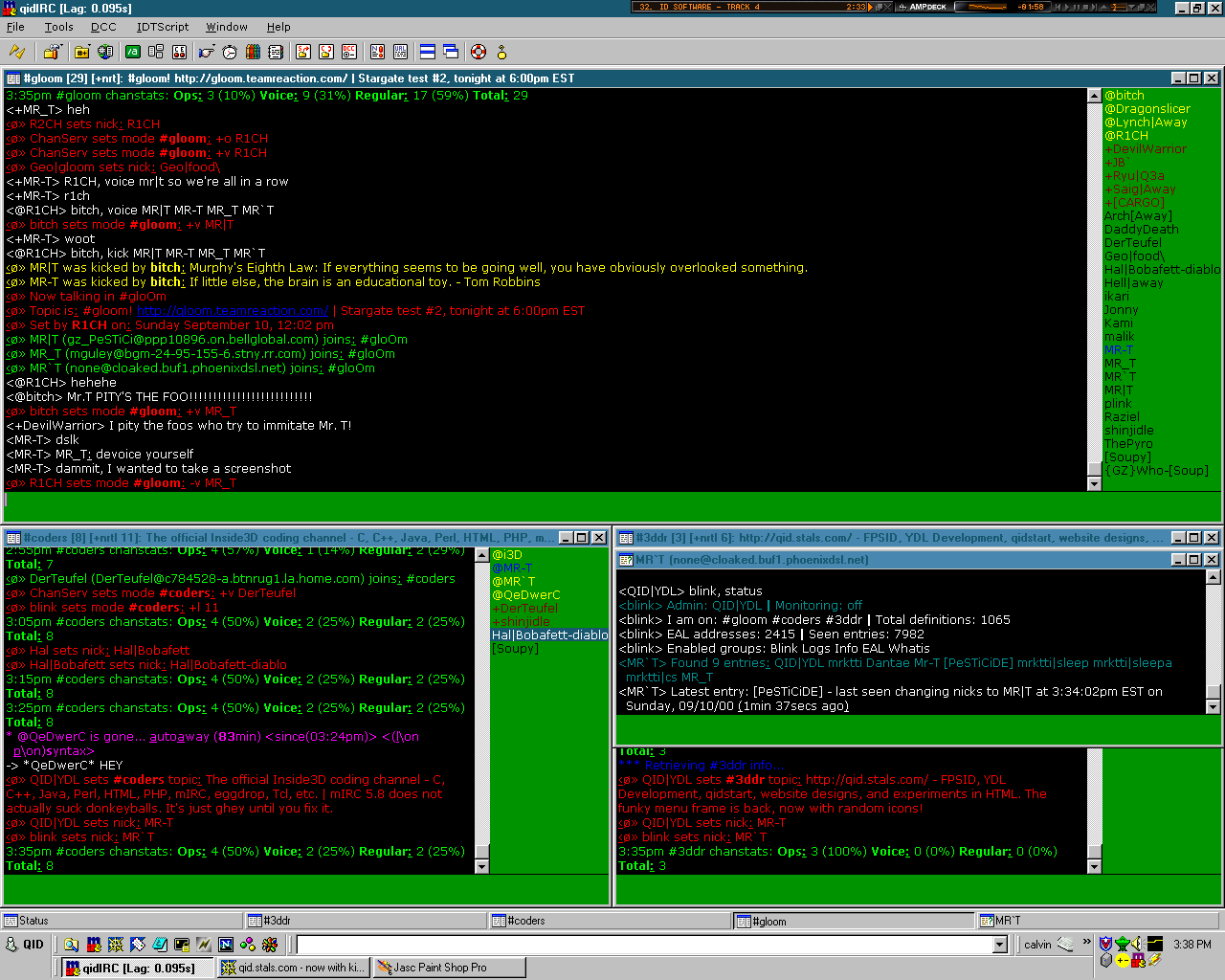The width and height of the screenshot is (1225, 980).
Task: Open the Help lifesaver toolbar icon
Action: pos(479,52)
